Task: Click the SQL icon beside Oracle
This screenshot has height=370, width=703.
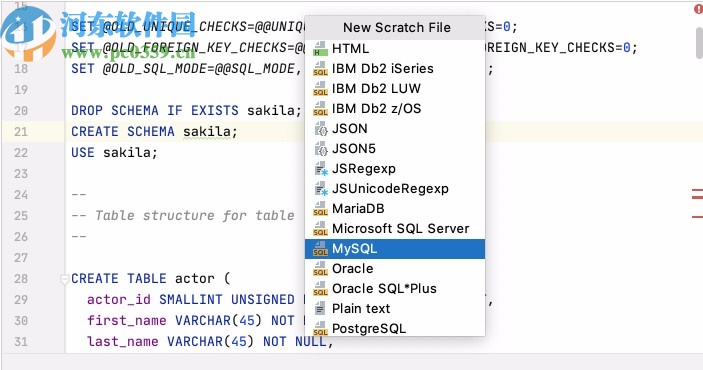Action: pos(320,269)
